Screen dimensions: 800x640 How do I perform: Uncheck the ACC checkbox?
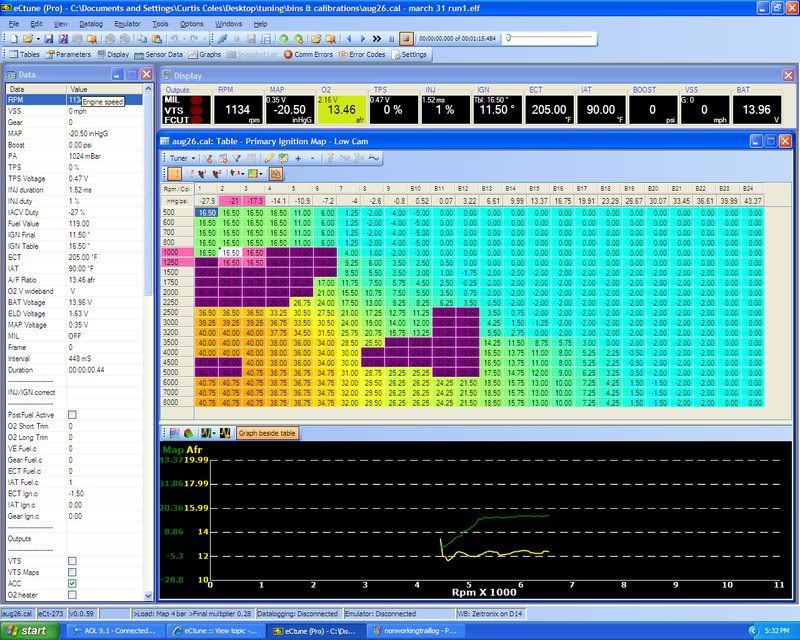pyautogui.click(x=72, y=583)
